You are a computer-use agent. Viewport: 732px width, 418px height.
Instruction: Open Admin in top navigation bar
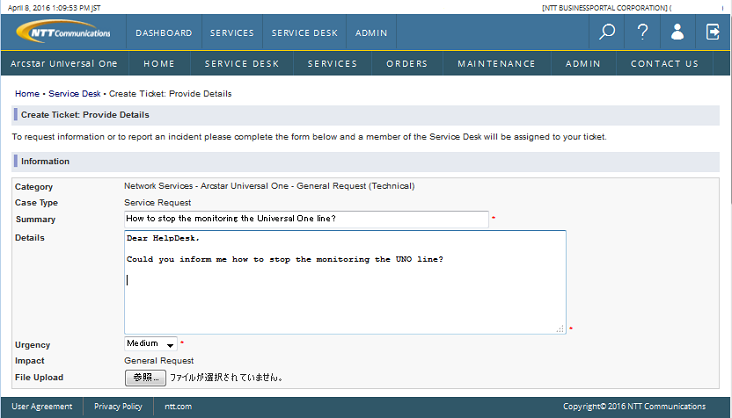click(371, 33)
